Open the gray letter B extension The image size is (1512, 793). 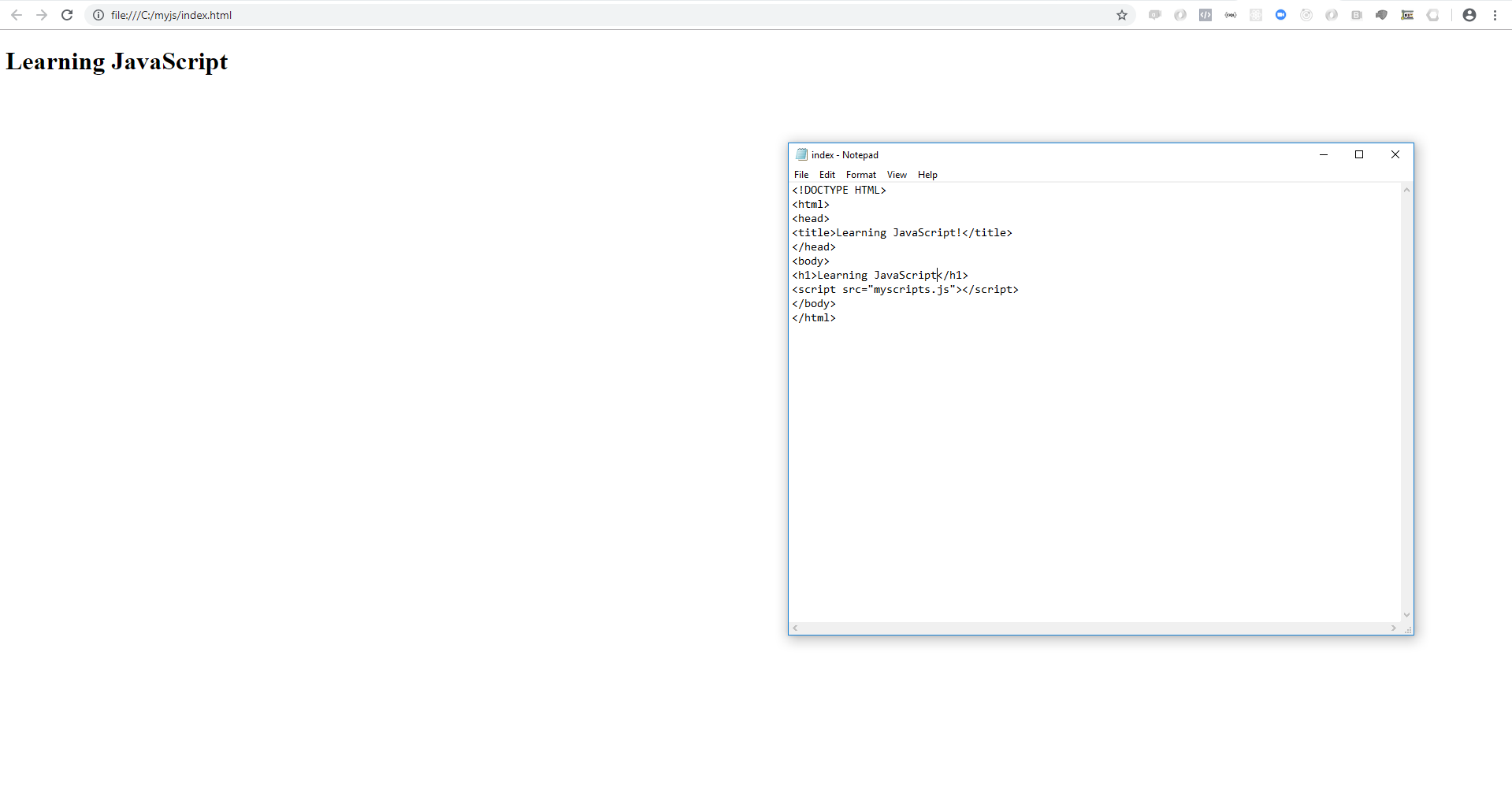pyautogui.click(x=1357, y=15)
